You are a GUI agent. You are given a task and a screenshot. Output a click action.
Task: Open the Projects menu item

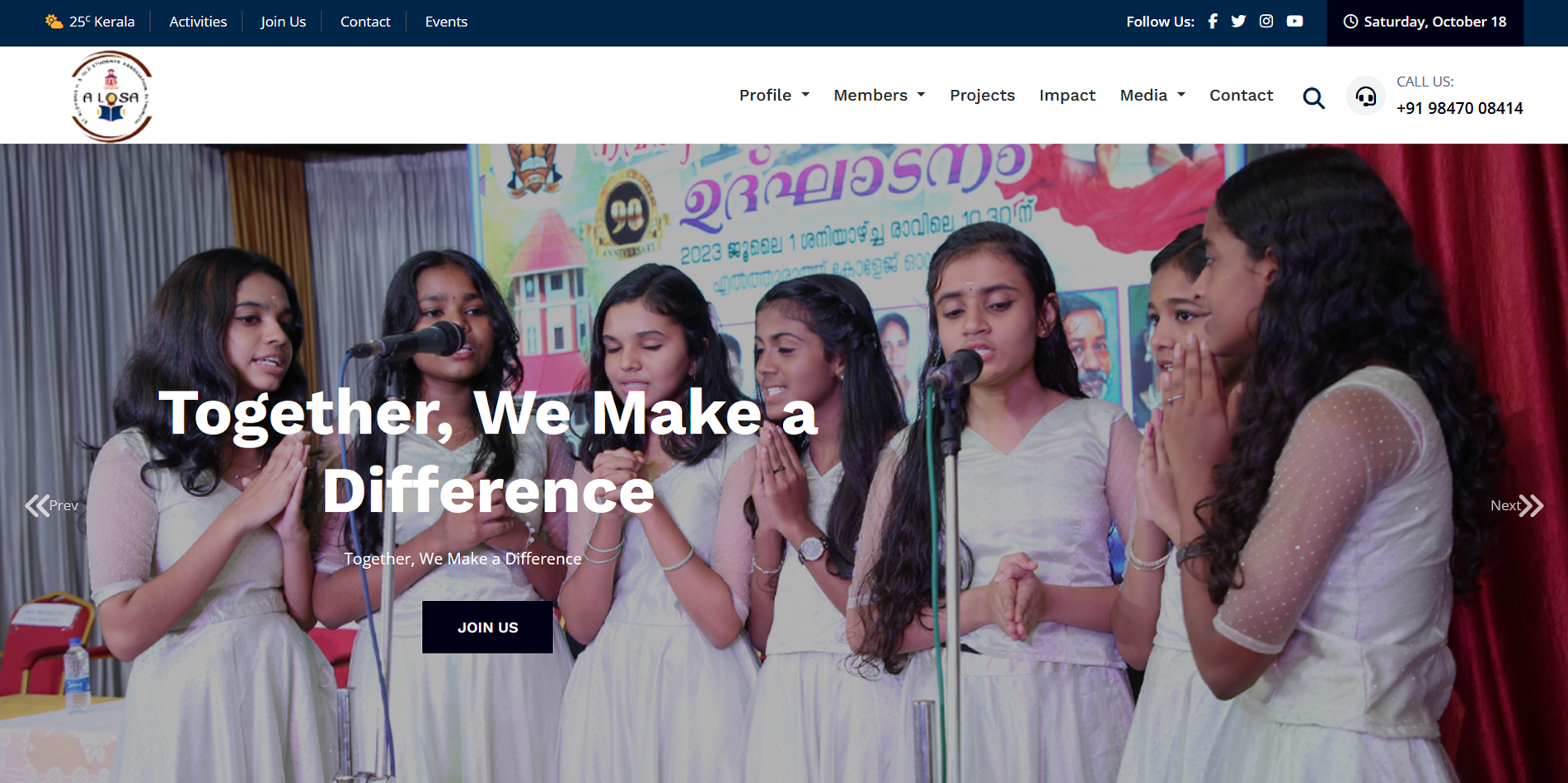[x=982, y=95]
